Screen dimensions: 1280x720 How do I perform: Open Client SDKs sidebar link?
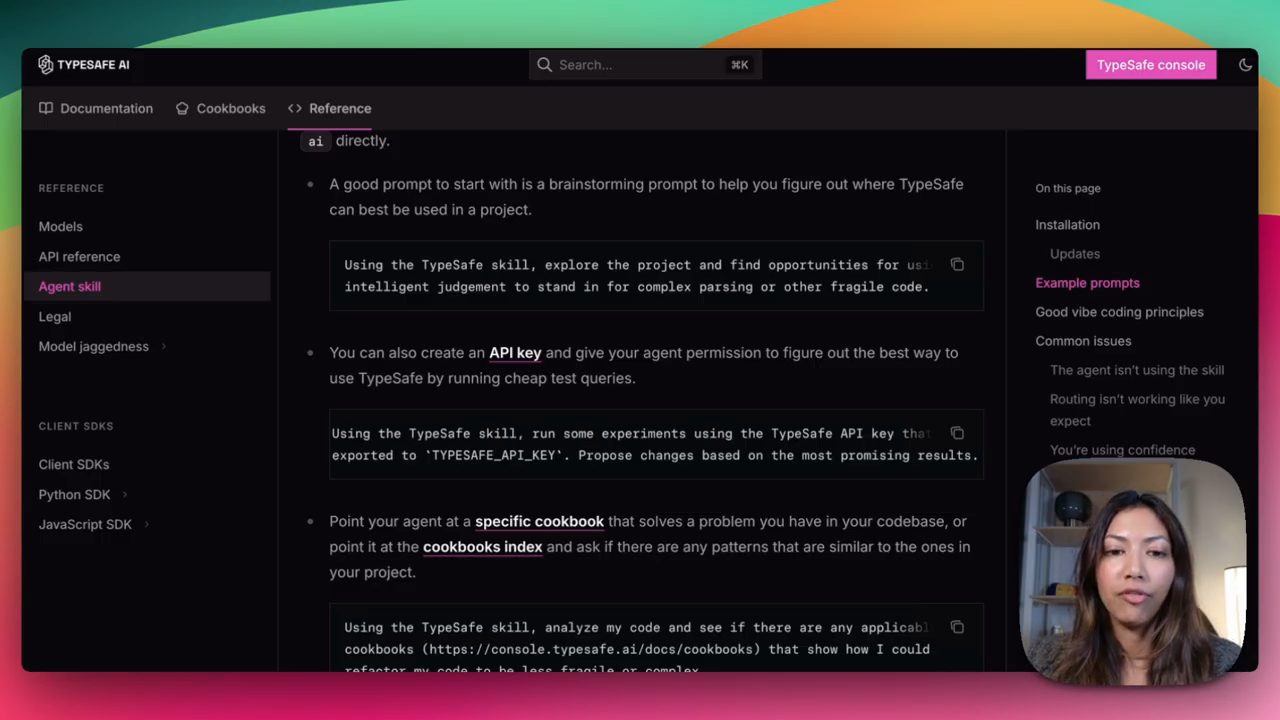coord(74,465)
